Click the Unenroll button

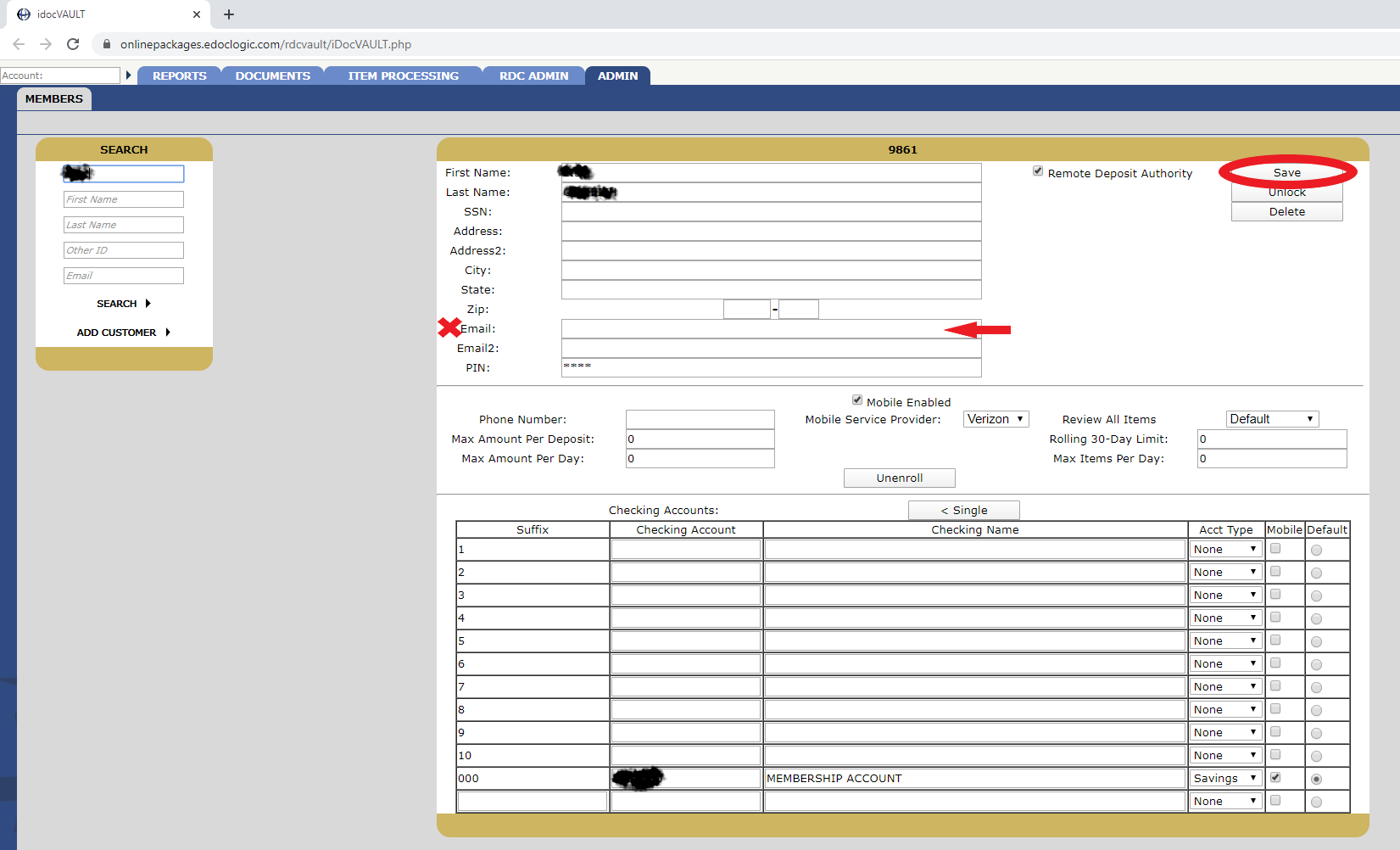coord(900,478)
